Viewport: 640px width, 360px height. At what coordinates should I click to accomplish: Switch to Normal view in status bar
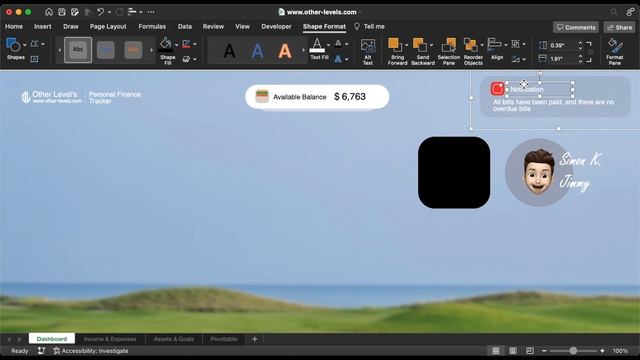click(x=496, y=351)
